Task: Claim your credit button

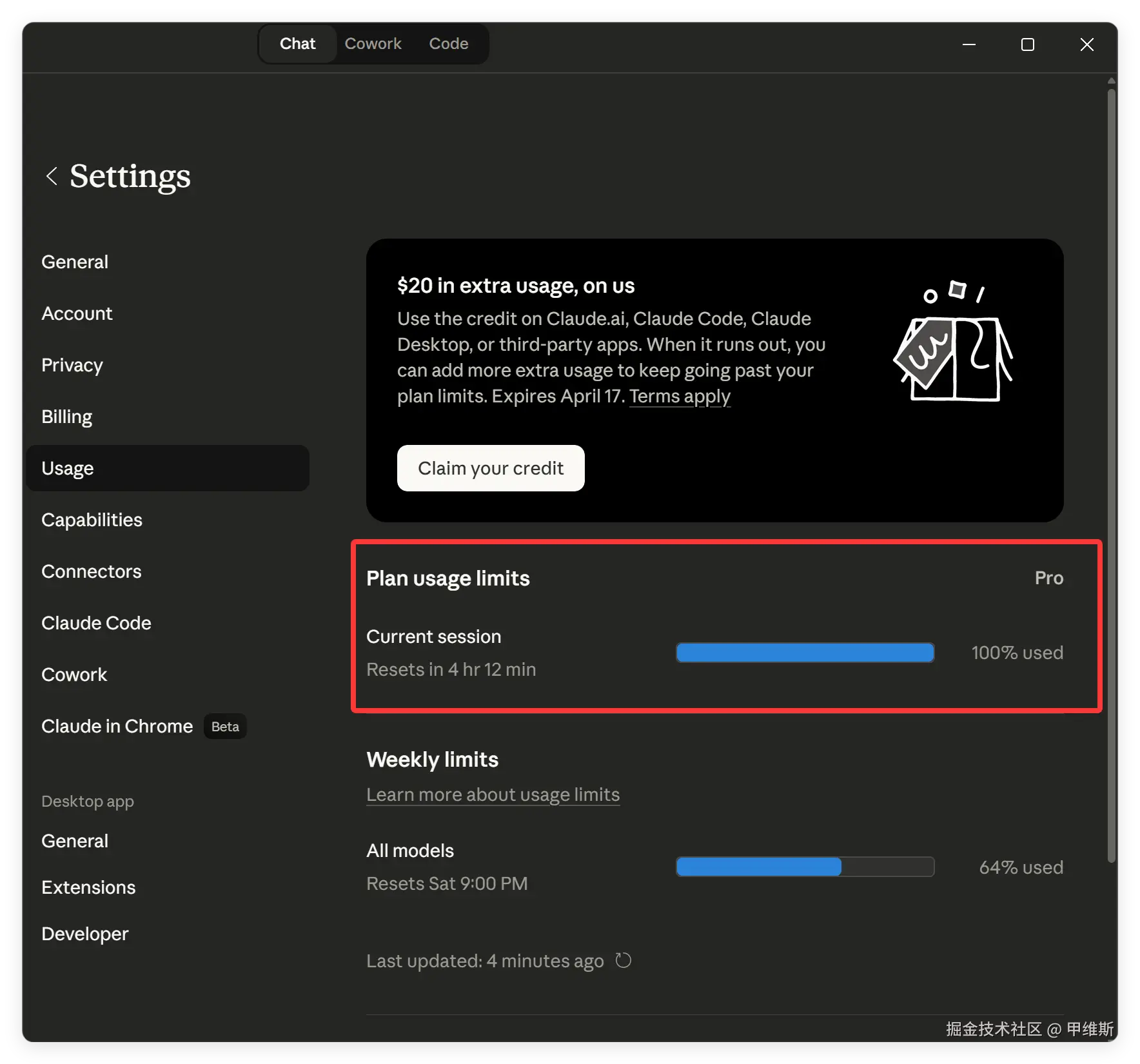Action: pyautogui.click(x=491, y=468)
